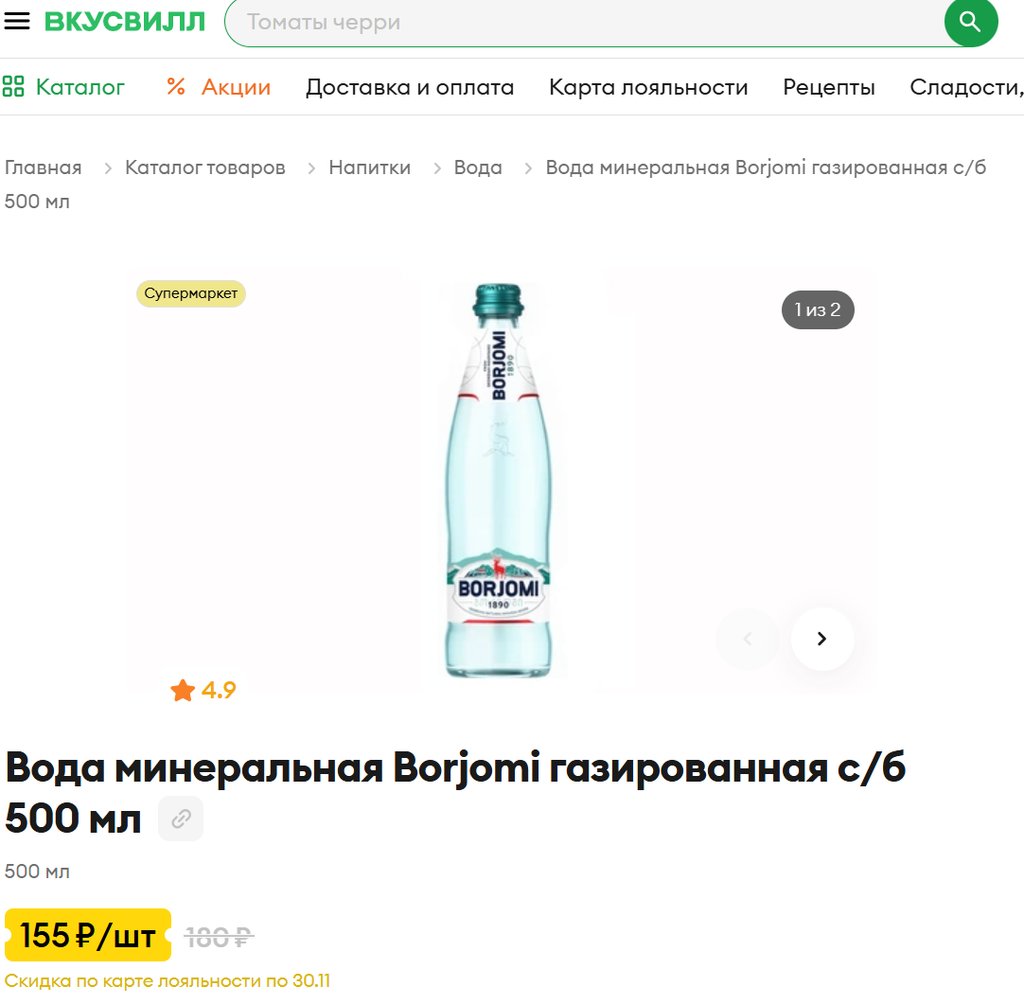1024x1004 pixels.
Task: Navigate to Главная breadcrumb
Action: [43, 167]
